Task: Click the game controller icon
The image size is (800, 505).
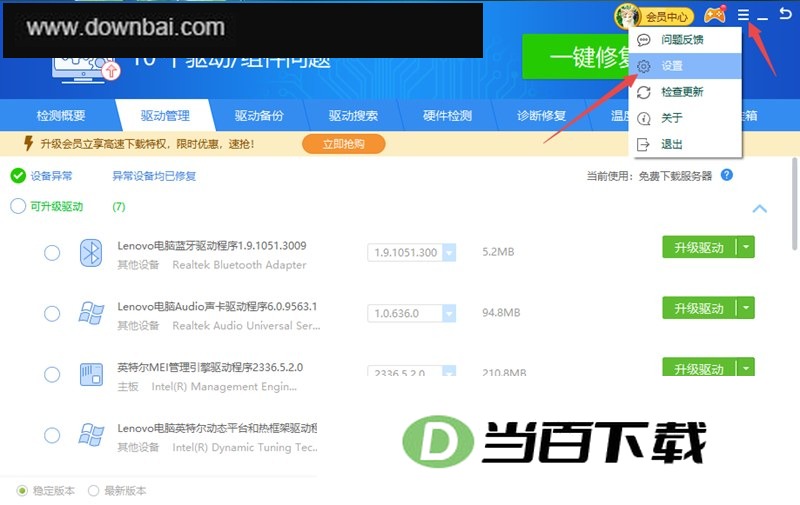Action: point(715,15)
